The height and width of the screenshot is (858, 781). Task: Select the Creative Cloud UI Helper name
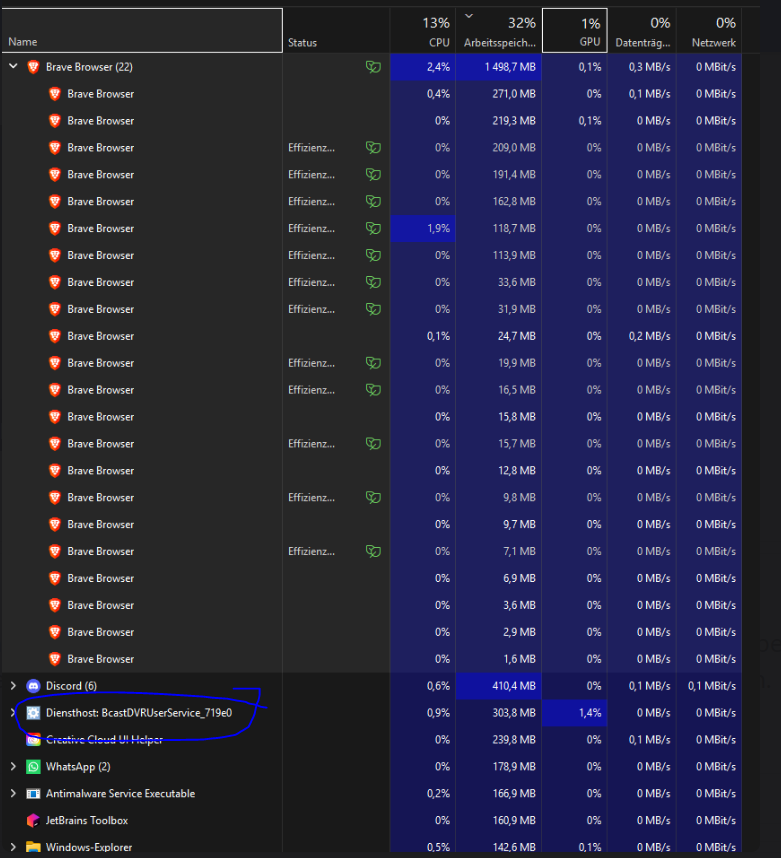click(x=105, y=740)
